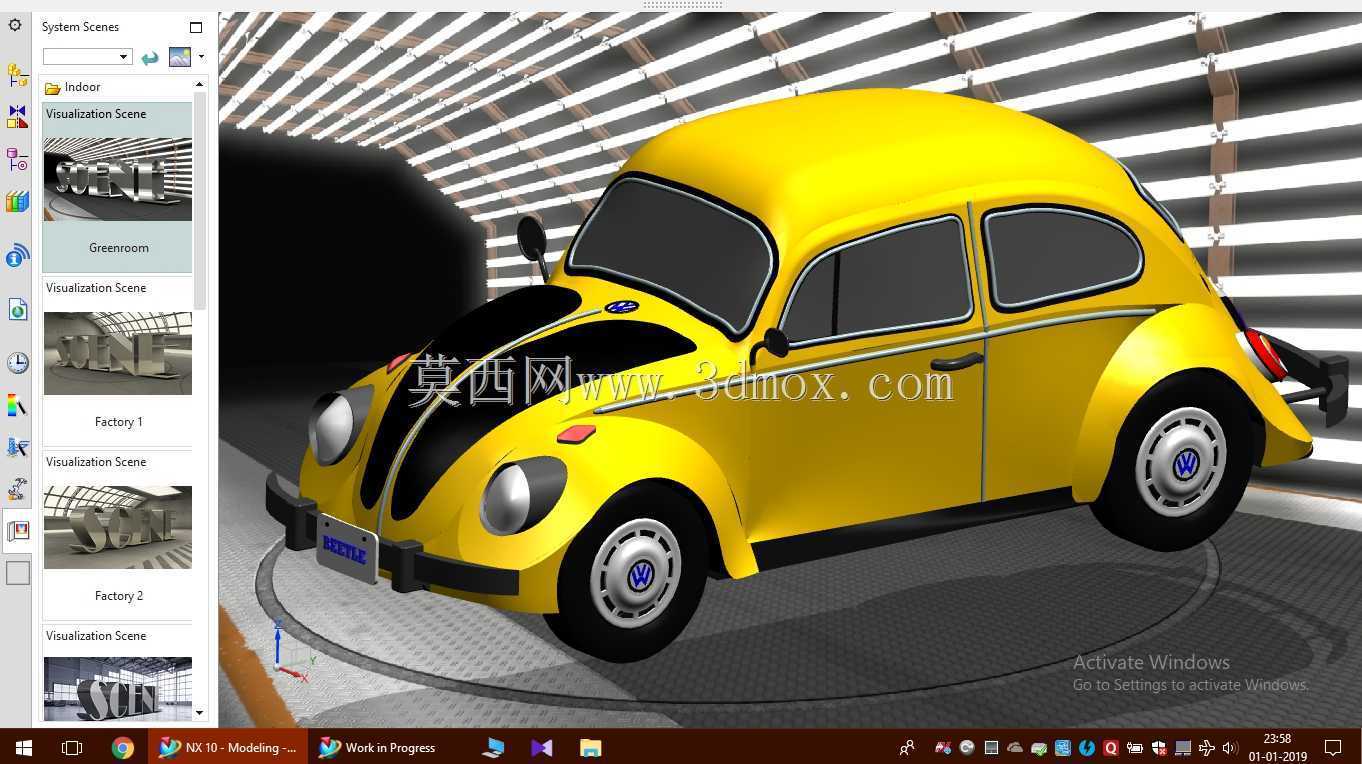Open the Web Browser tab icon
The height and width of the screenshot is (764, 1362).
coord(17,309)
